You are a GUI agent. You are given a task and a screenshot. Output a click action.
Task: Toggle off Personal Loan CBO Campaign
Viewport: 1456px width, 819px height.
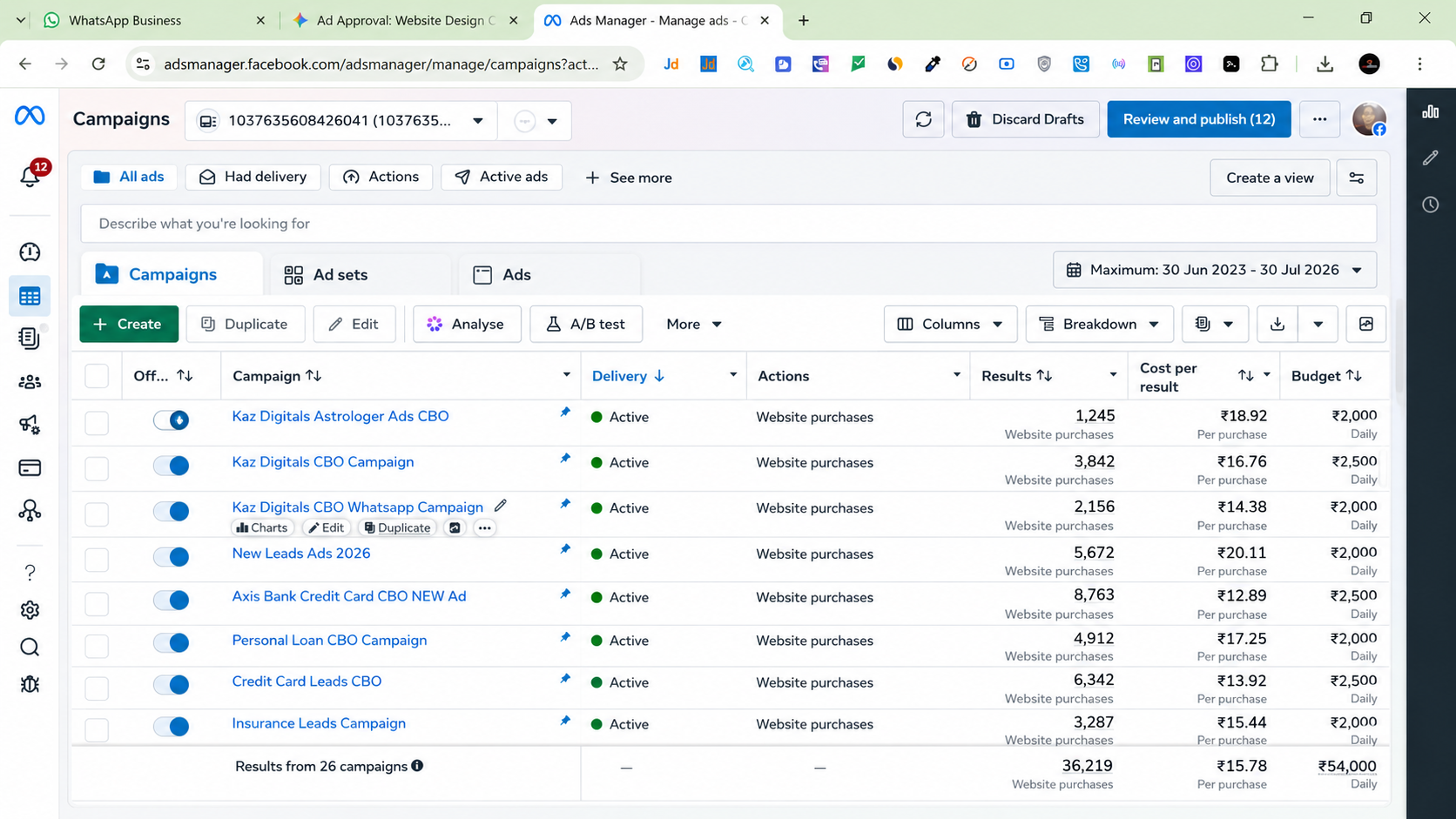[x=172, y=643]
